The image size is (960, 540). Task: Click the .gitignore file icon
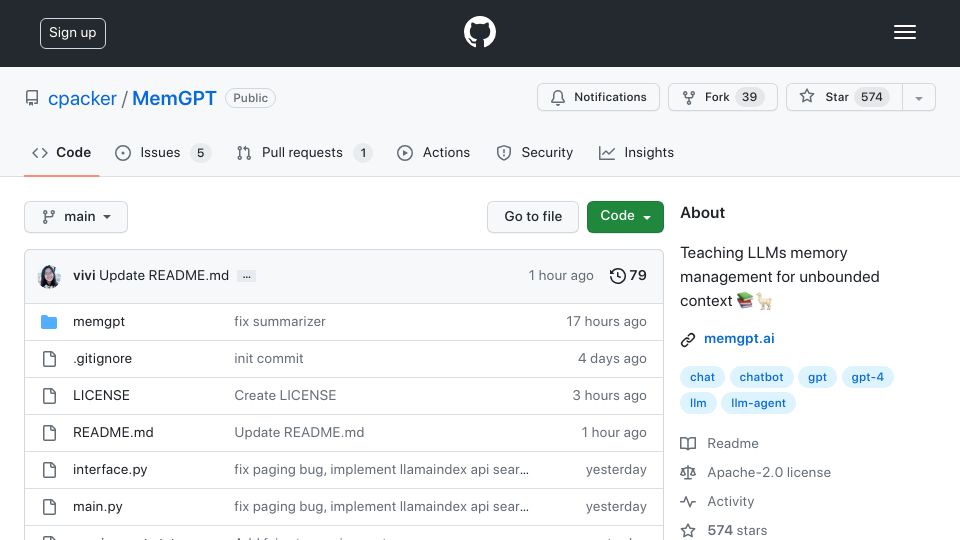tap(49, 359)
